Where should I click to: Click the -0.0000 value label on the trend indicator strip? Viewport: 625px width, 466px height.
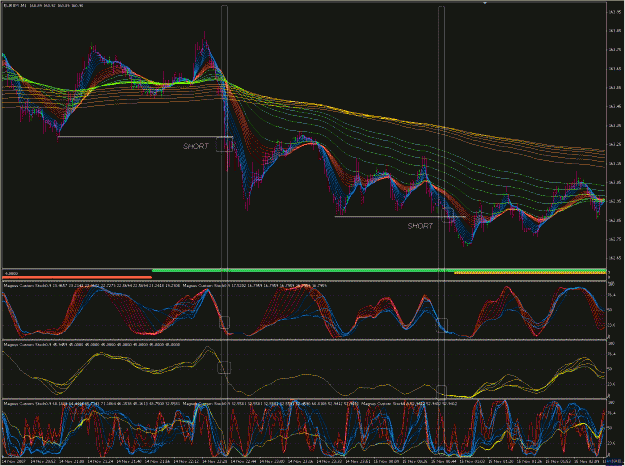coord(11,273)
